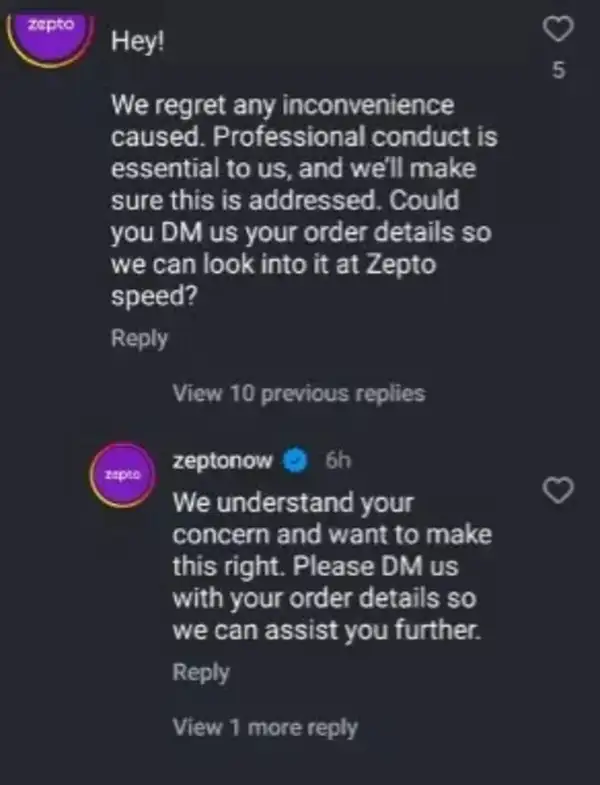The image size is (600, 785).
Task: Reply to the comment ending "Zepto speed?"
Action: coord(139,339)
